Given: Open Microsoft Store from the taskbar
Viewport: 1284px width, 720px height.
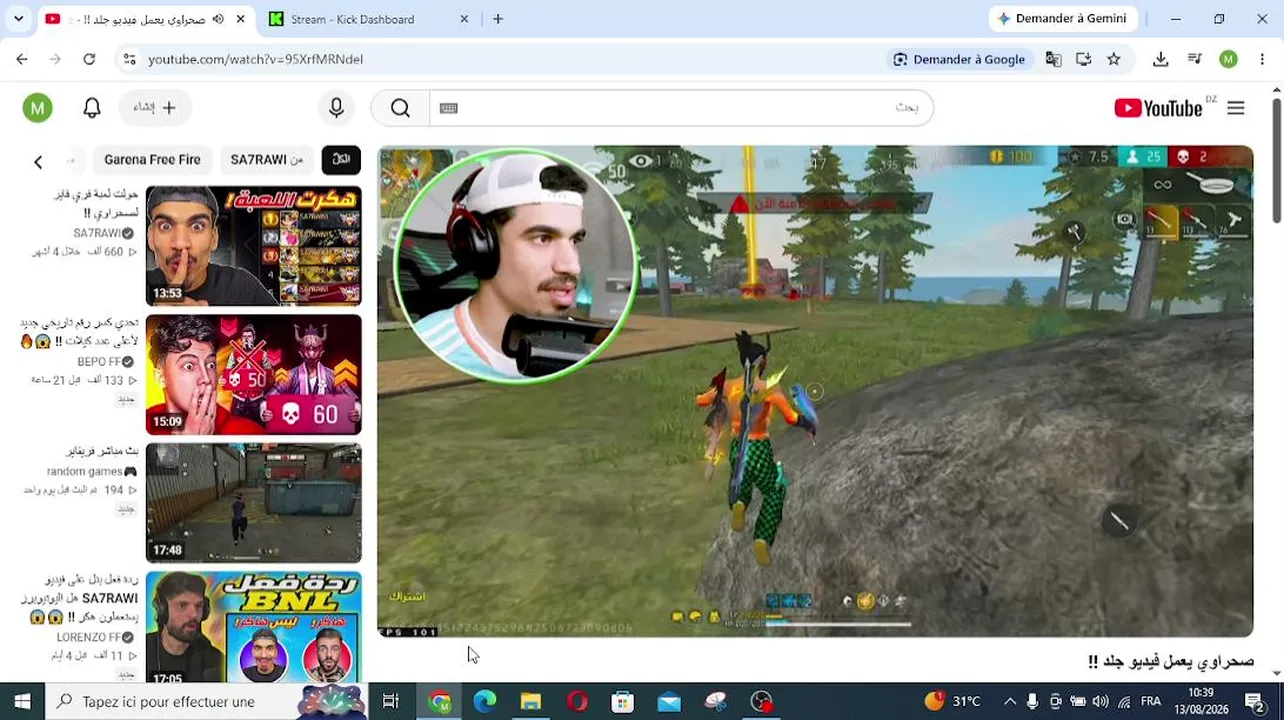Looking at the screenshot, I should pos(623,701).
